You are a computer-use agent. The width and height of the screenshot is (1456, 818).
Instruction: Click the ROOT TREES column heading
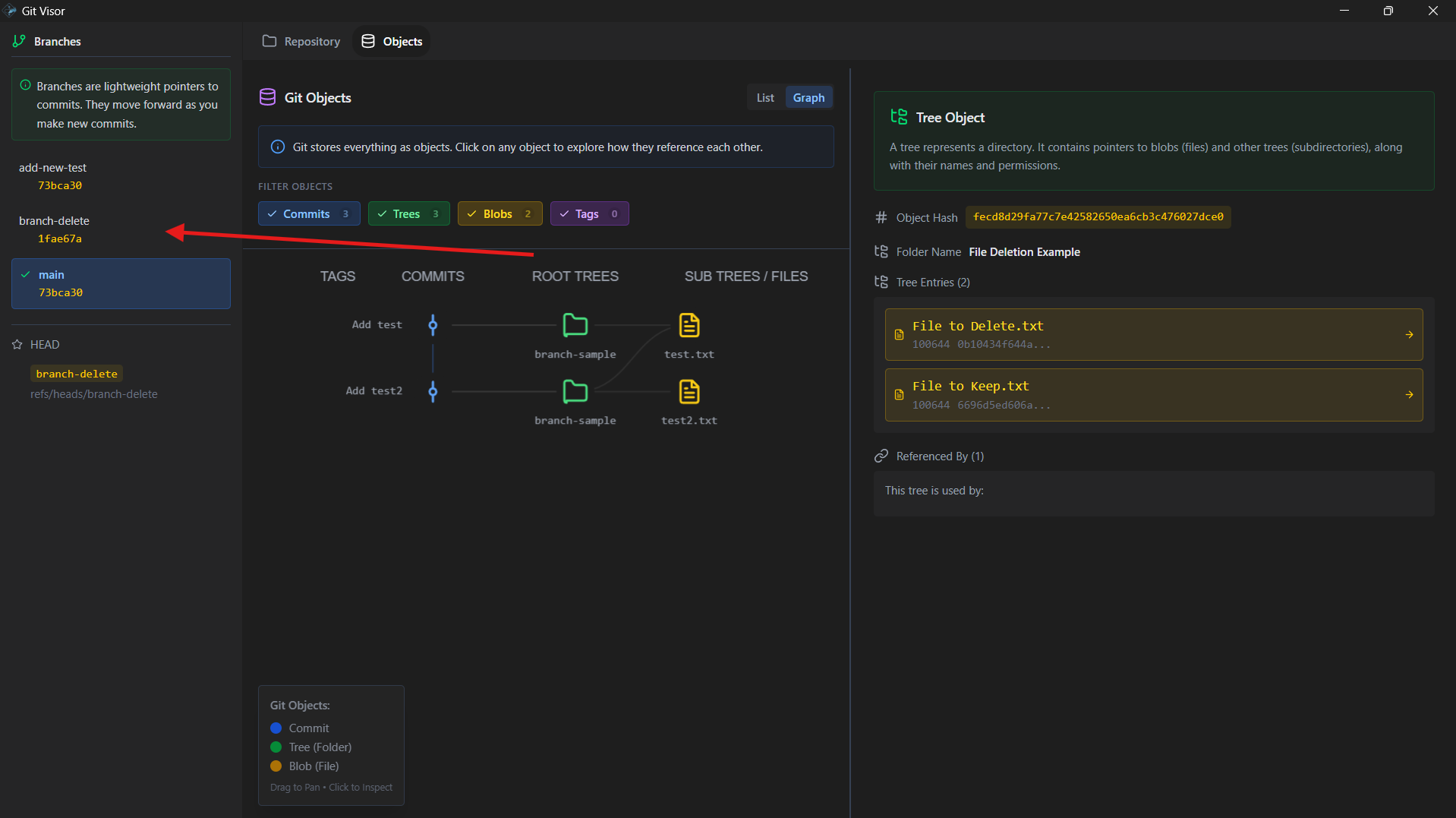[x=575, y=276]
